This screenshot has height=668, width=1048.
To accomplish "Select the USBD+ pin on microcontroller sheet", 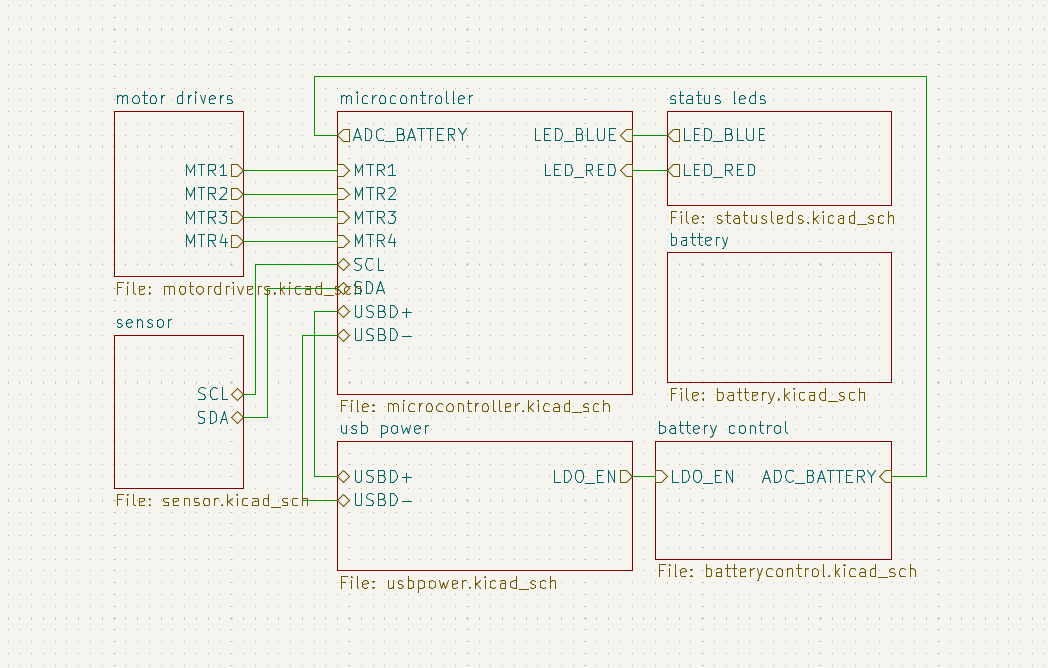I will [x=375, y=312].
